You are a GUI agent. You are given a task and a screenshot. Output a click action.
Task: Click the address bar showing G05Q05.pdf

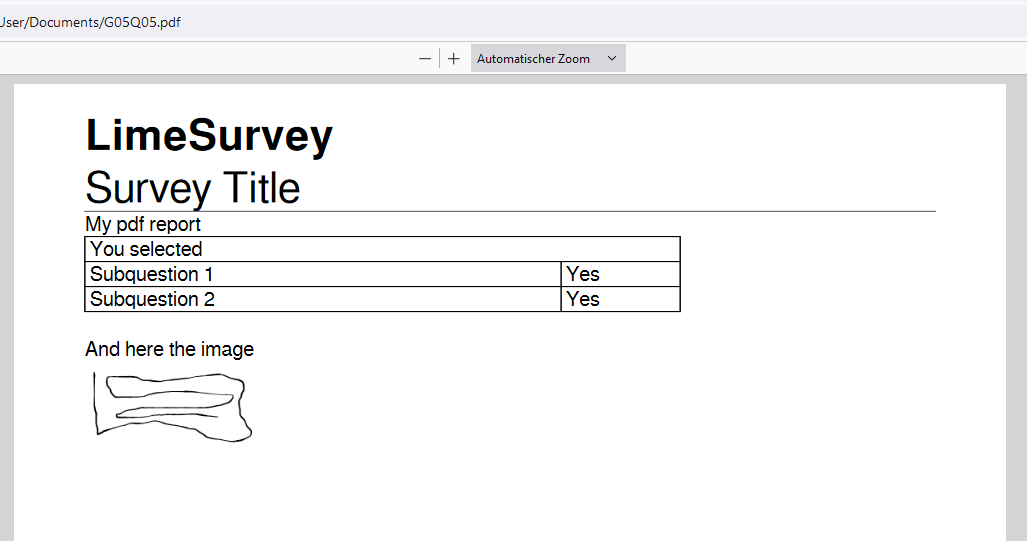300,22
